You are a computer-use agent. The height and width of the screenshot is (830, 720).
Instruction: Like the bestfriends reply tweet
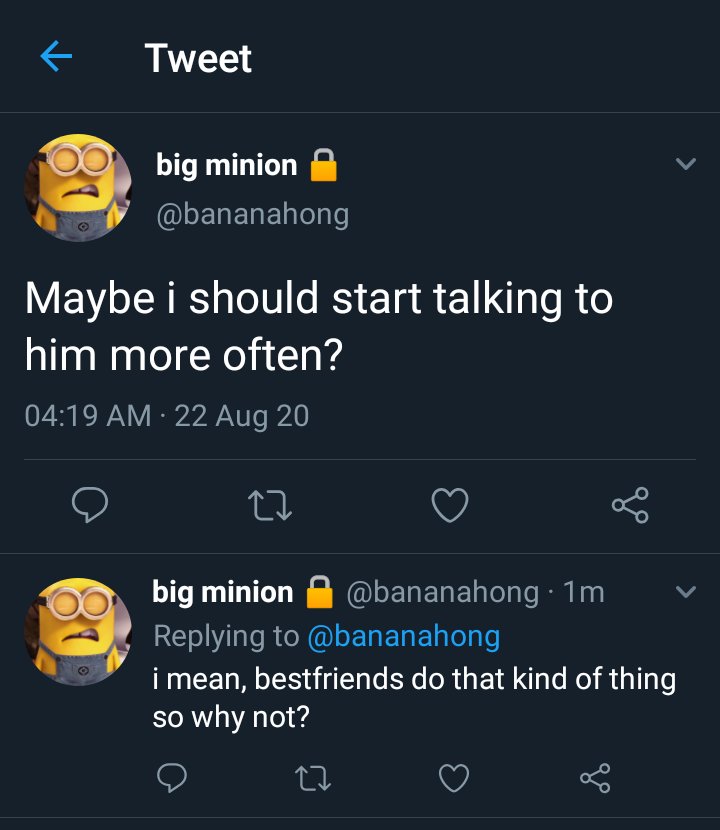point(454,778)
